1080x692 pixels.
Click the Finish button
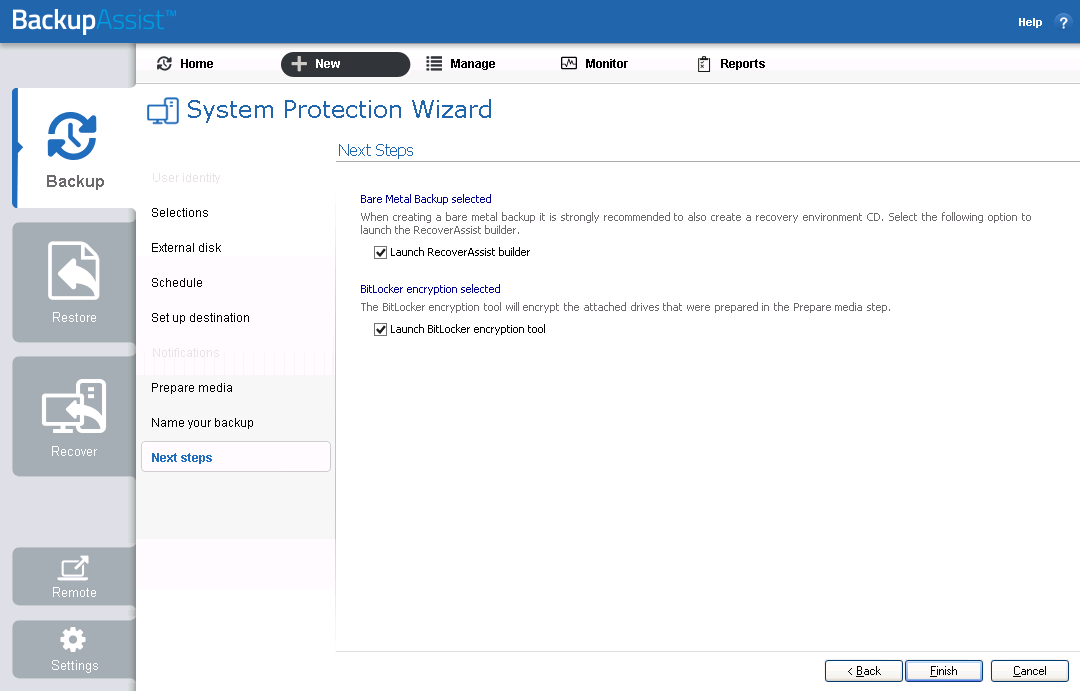pos(944,671)
